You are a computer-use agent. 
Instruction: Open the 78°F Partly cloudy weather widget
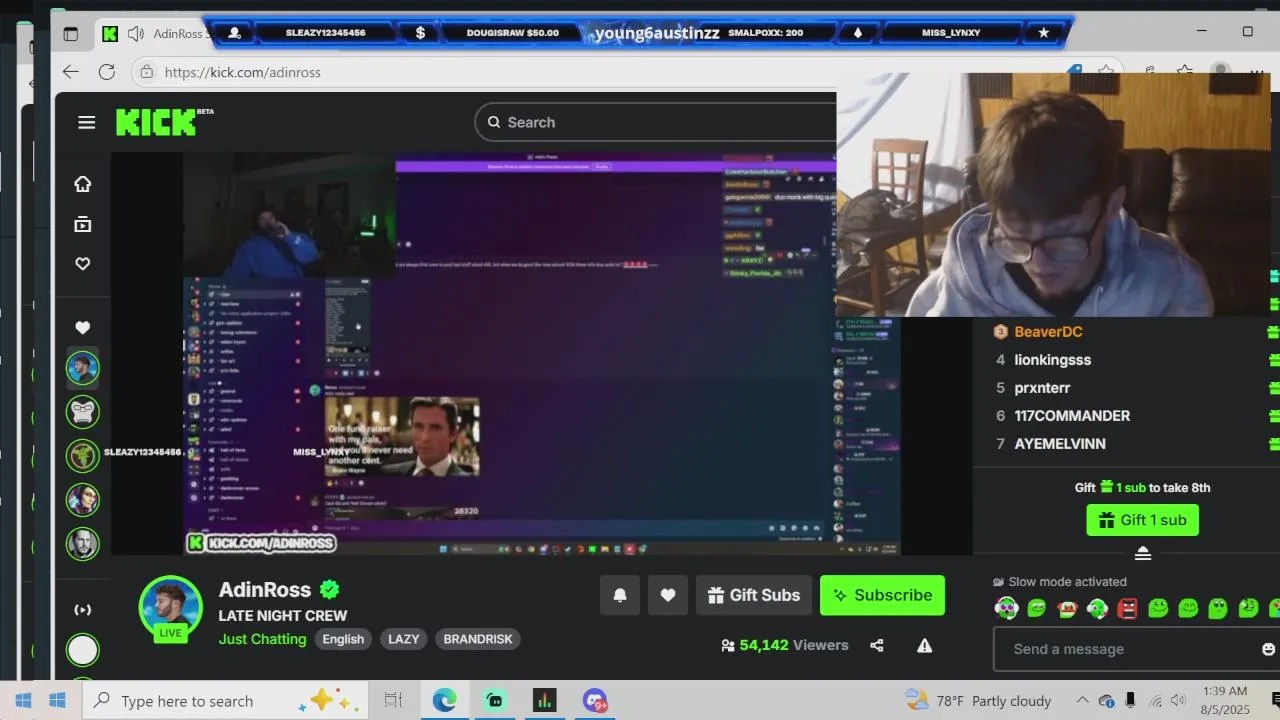(978, 701)
